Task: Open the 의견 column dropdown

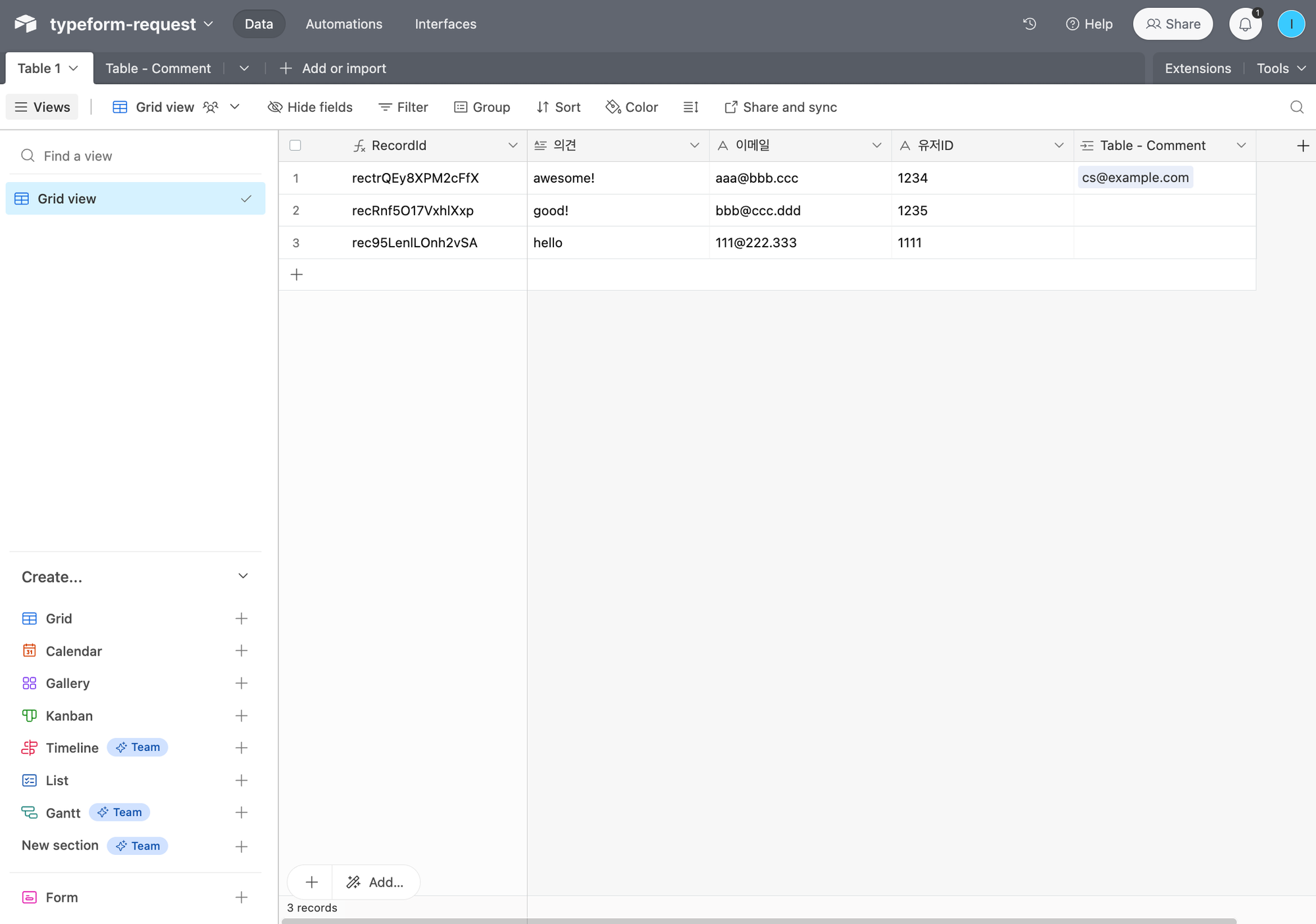Action: pyautogui.click(x=694, y=145)
